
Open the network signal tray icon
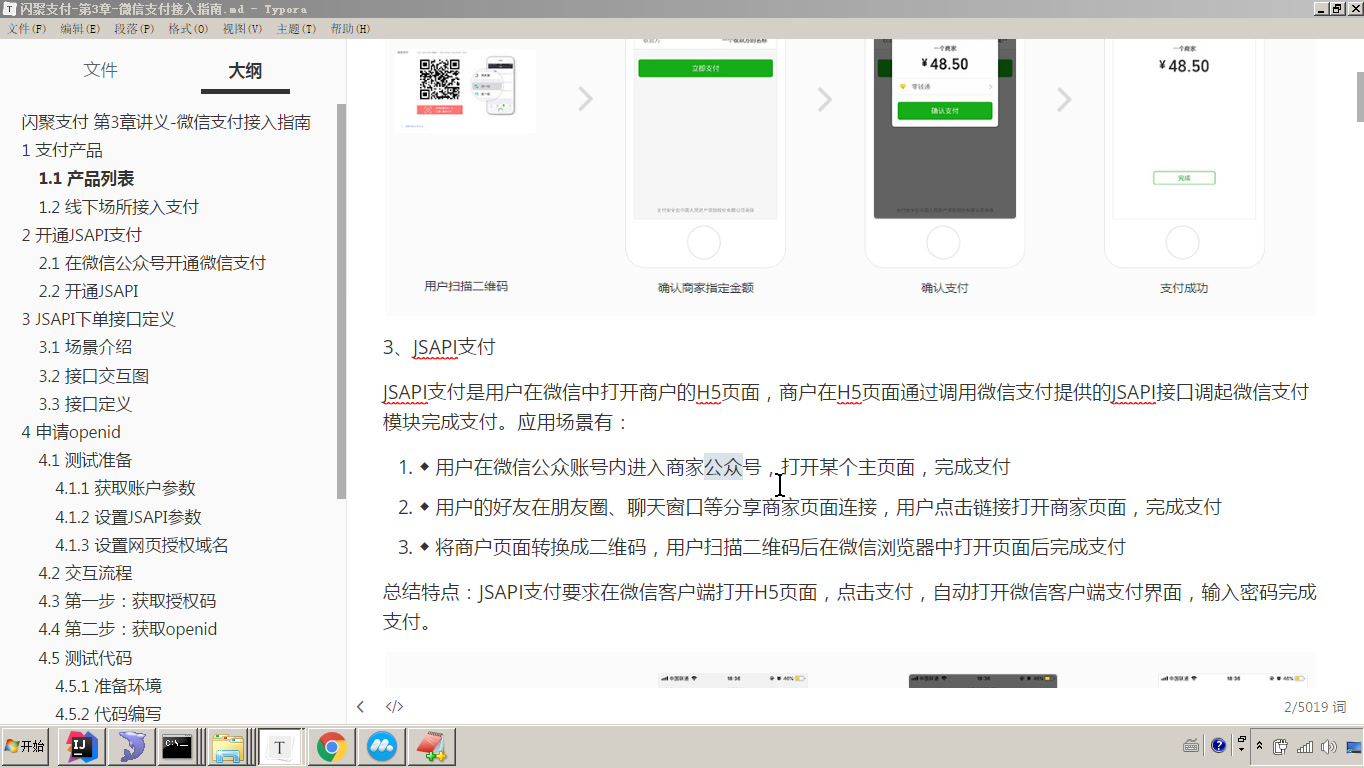(1305, 746)
